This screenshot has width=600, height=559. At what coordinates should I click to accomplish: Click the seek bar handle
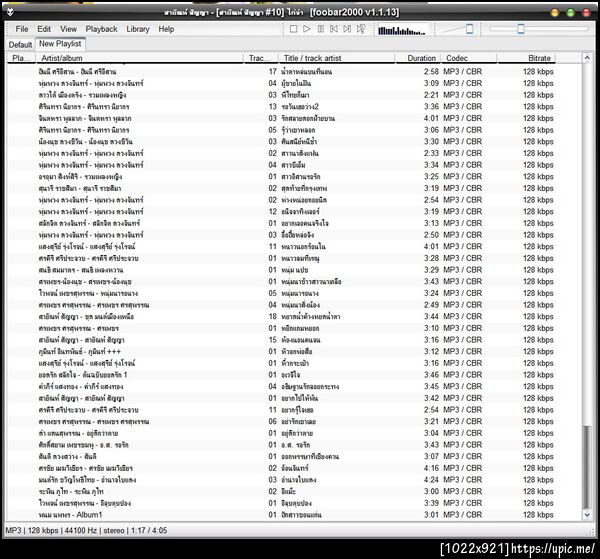[520, 29]
